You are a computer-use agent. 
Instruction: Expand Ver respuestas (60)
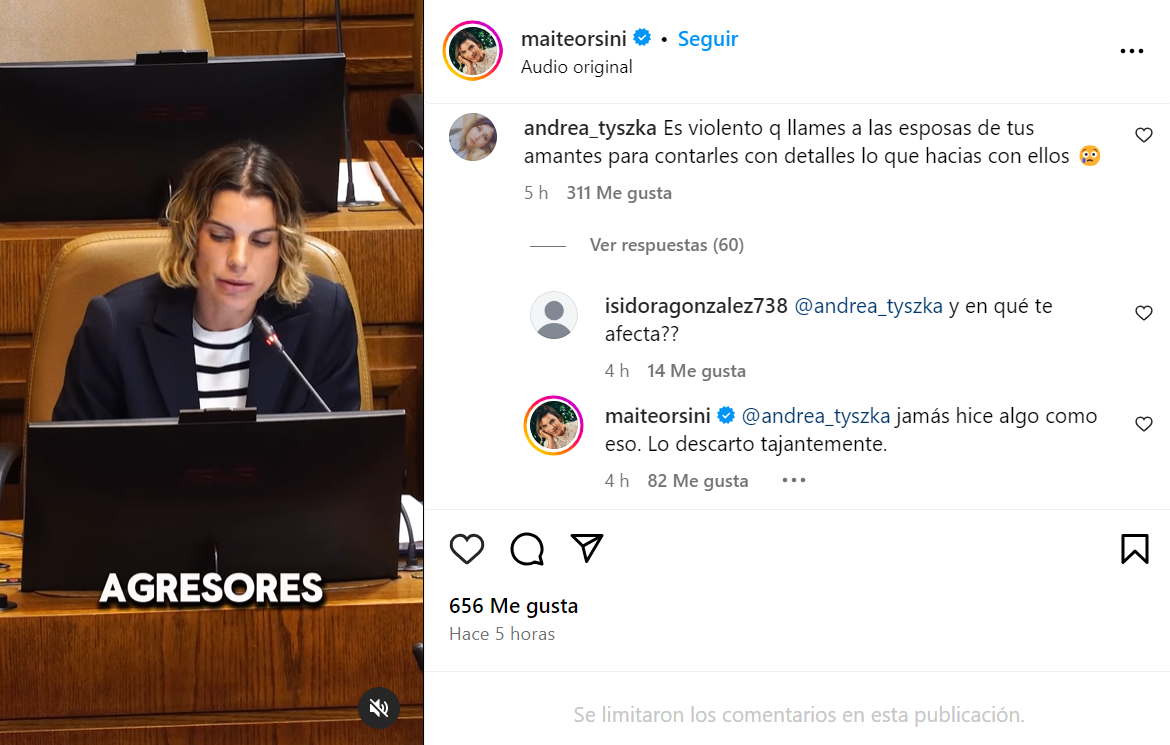666,245
